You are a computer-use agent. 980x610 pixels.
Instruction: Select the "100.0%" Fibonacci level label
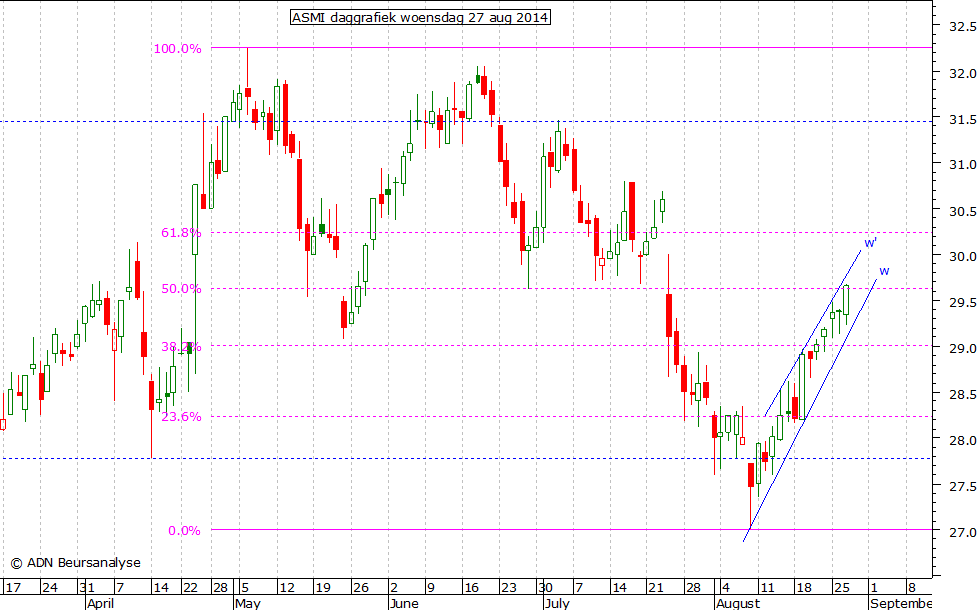click(178, 49)
